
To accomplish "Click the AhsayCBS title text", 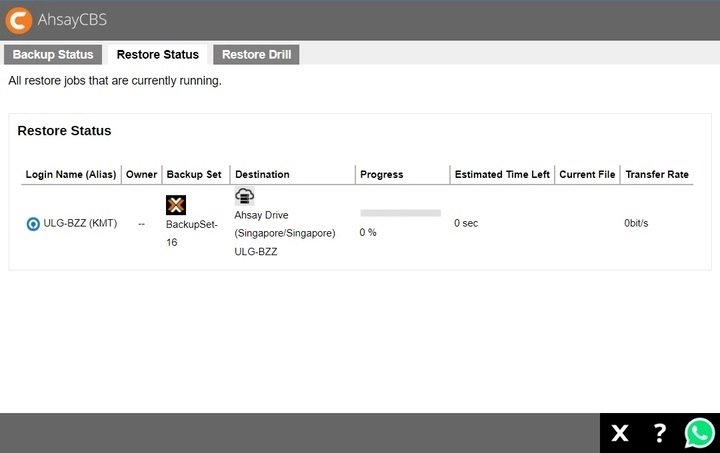I will click(x=72, y=20).
